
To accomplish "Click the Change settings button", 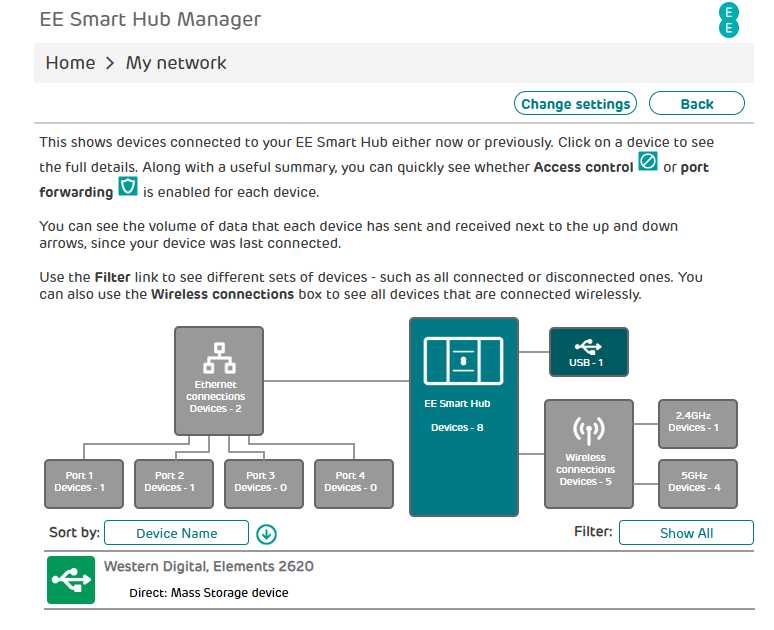I will [x=575, y=103].
